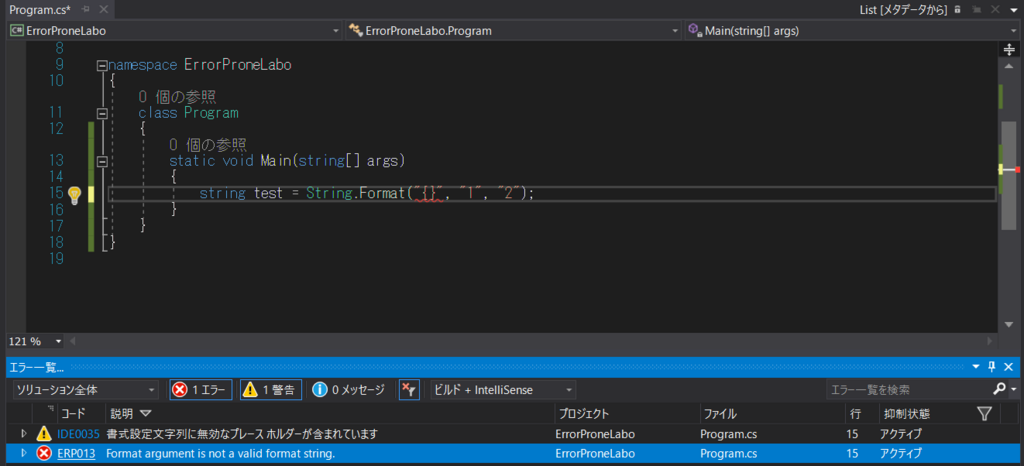1024x466 pixels.
Task: Click ErrorProneLabo in the ERP013 row
Action: pos(595,454)
